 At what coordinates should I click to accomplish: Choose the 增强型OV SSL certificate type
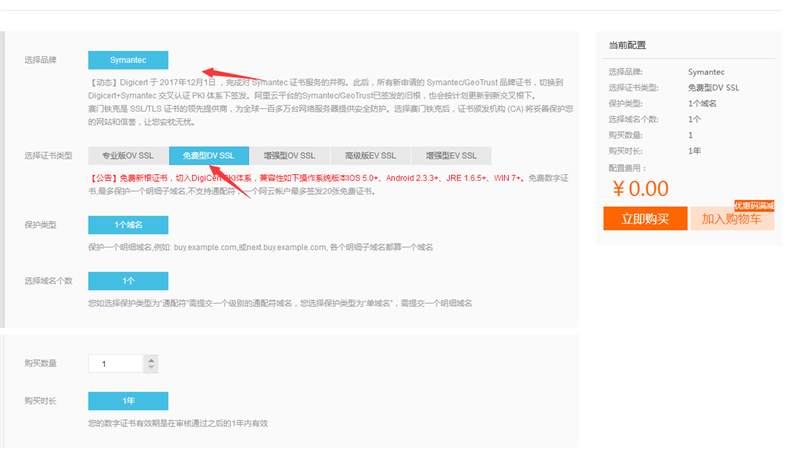coord(289,156)
